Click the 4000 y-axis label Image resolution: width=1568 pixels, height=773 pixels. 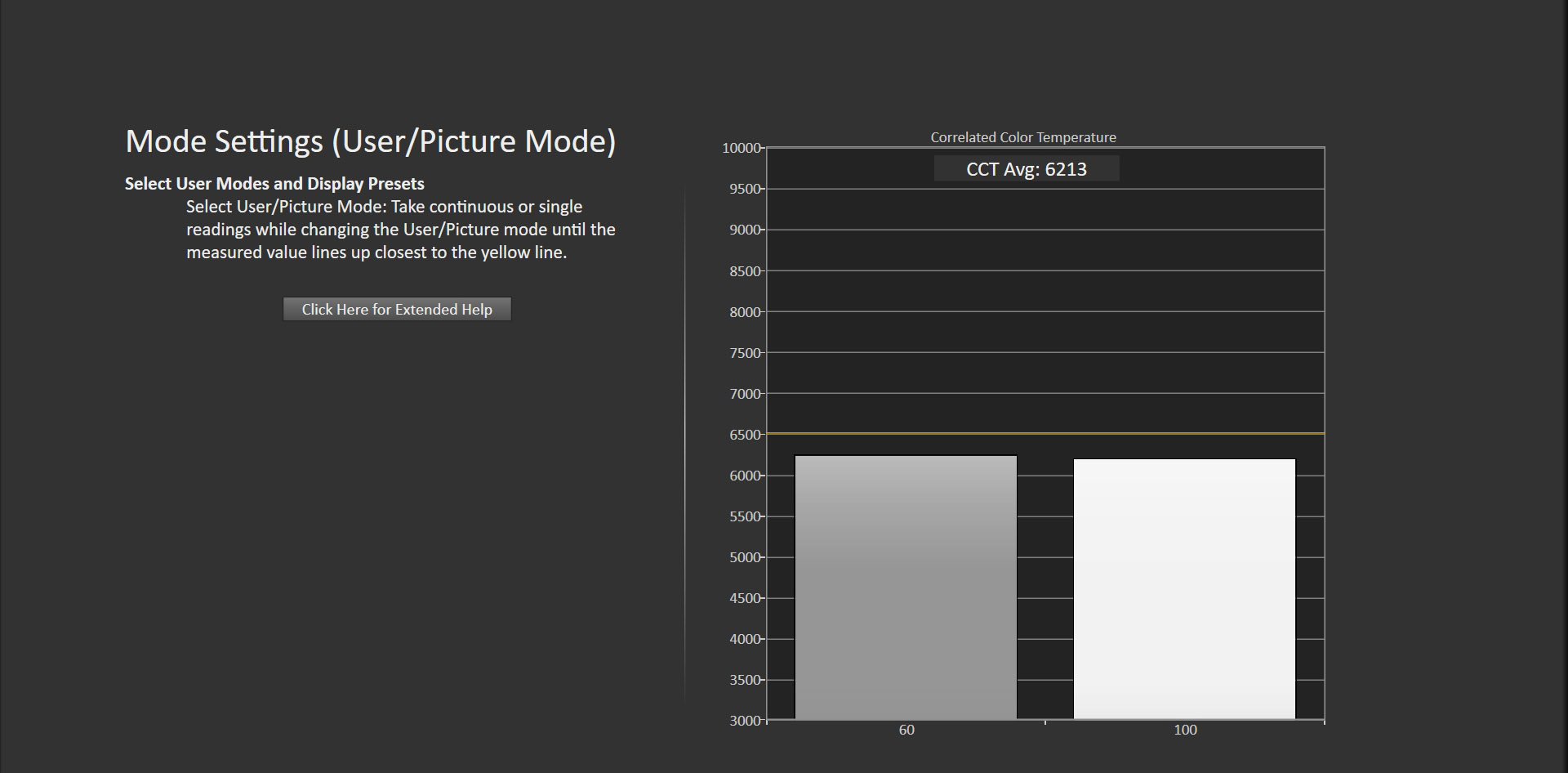tap(744, 639)
